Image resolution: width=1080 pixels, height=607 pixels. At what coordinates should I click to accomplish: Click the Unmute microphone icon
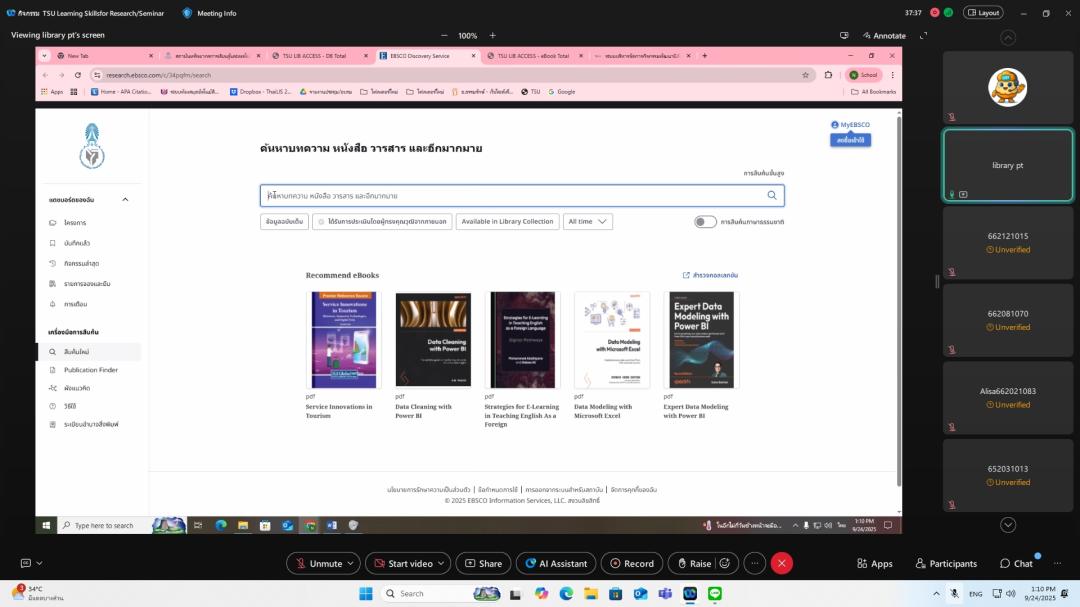[x=299, y=564]
